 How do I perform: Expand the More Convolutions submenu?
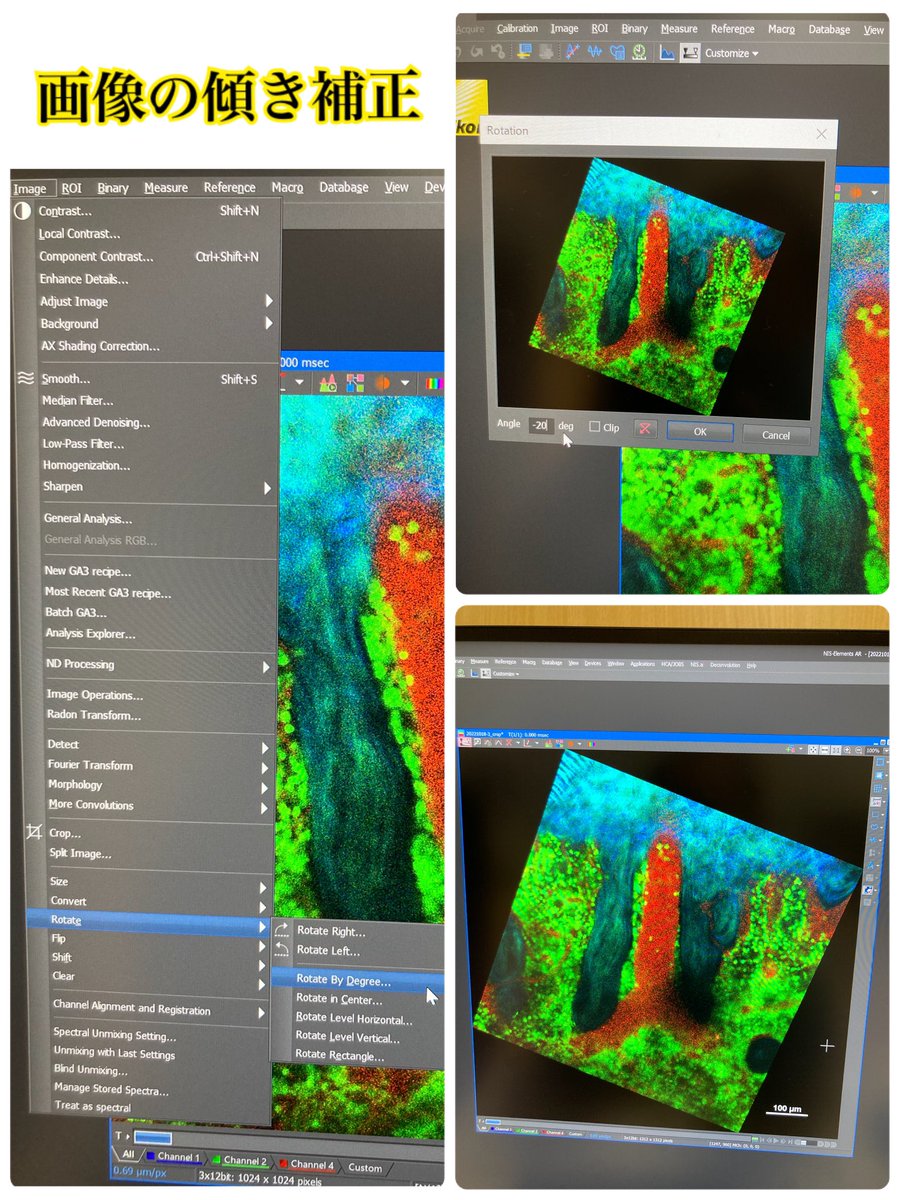(x=156, y=805)
